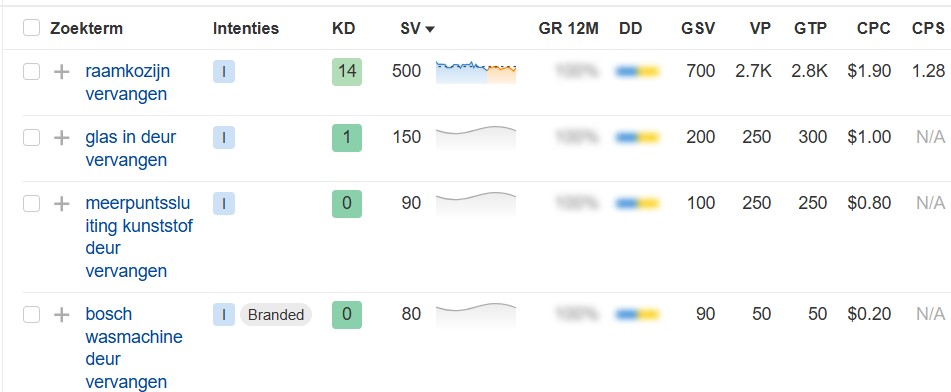
Task: Click the KD 14 difficulty badge
Action: click(347, 72)
